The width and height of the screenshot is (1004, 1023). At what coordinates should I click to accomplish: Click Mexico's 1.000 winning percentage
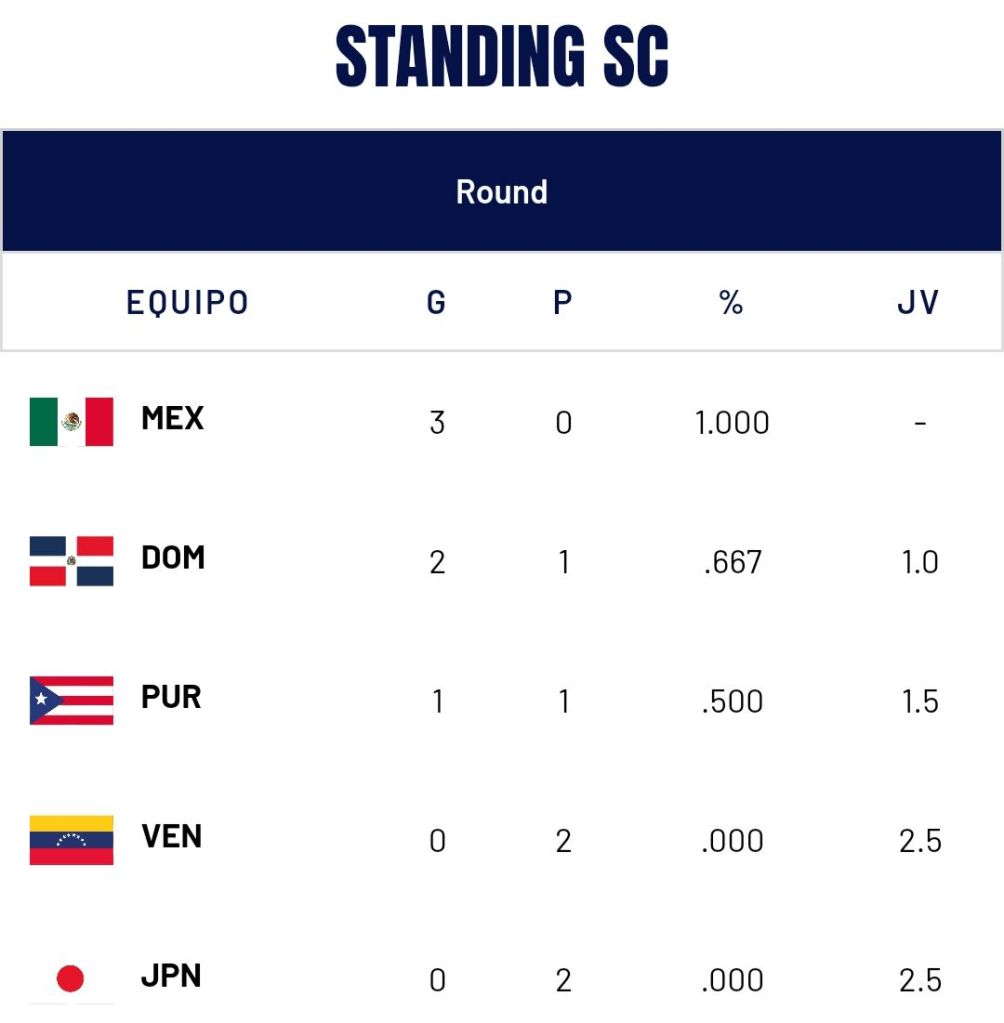(x=732, y=422)
